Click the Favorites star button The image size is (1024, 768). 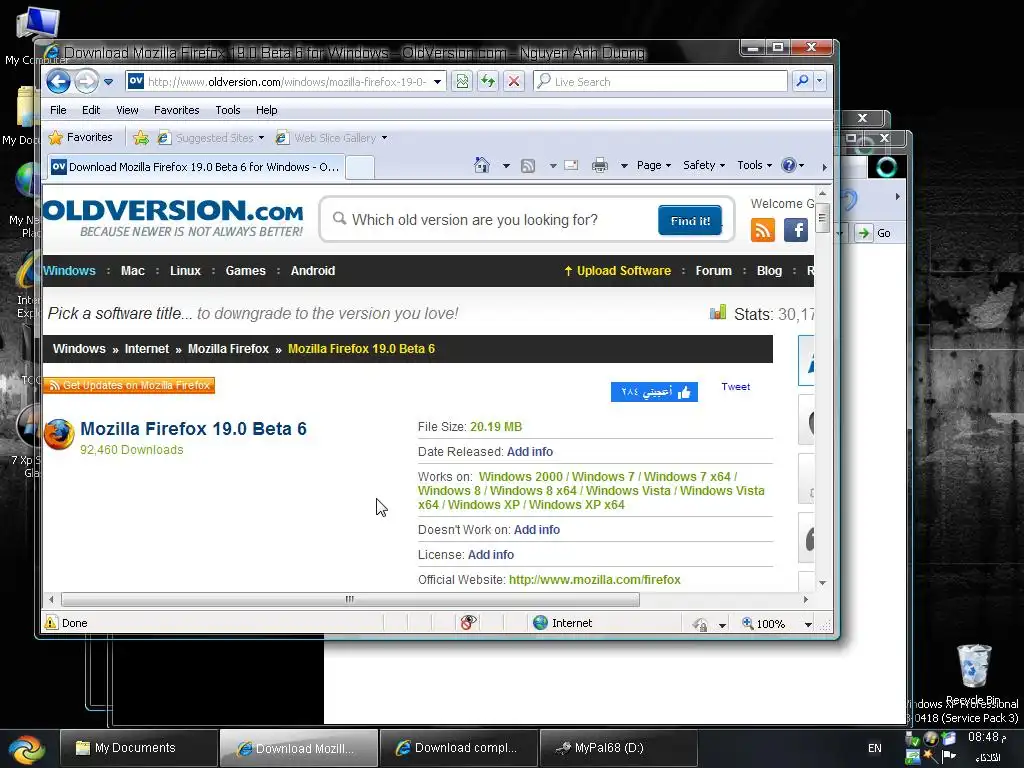(x=81, y=137)
